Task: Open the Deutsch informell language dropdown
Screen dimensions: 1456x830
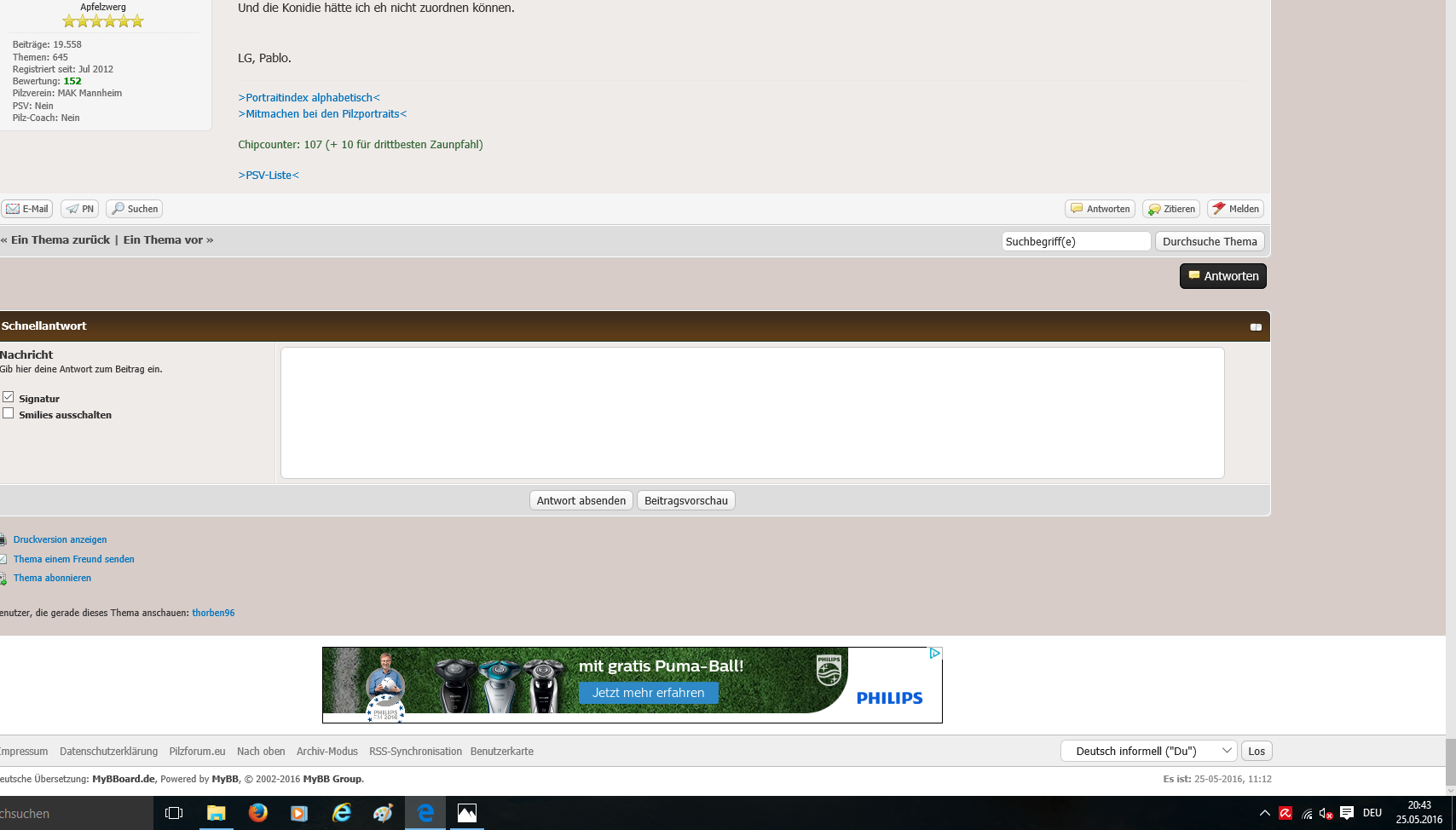Action: click(x=1148, y=751)
